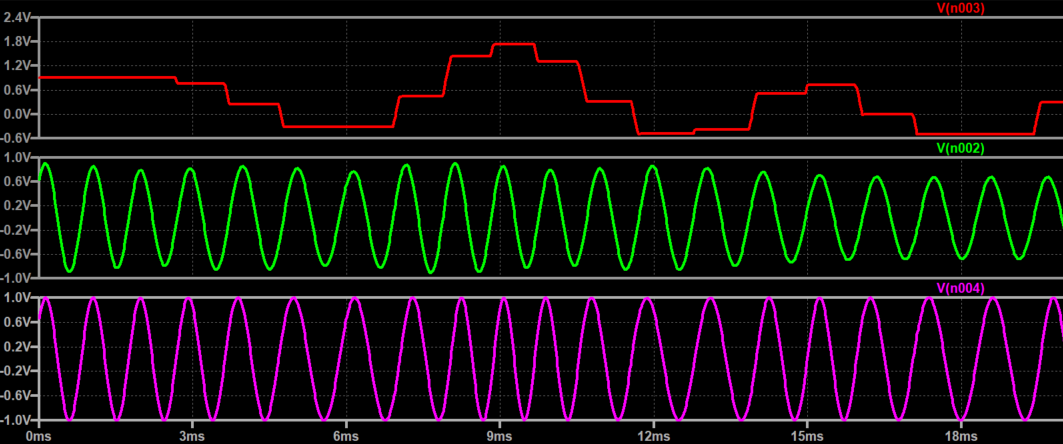Choose the 9ms tick on the time axis
Image resolution: width=1063 pixels, height=444 pixels.
[499, 436]
